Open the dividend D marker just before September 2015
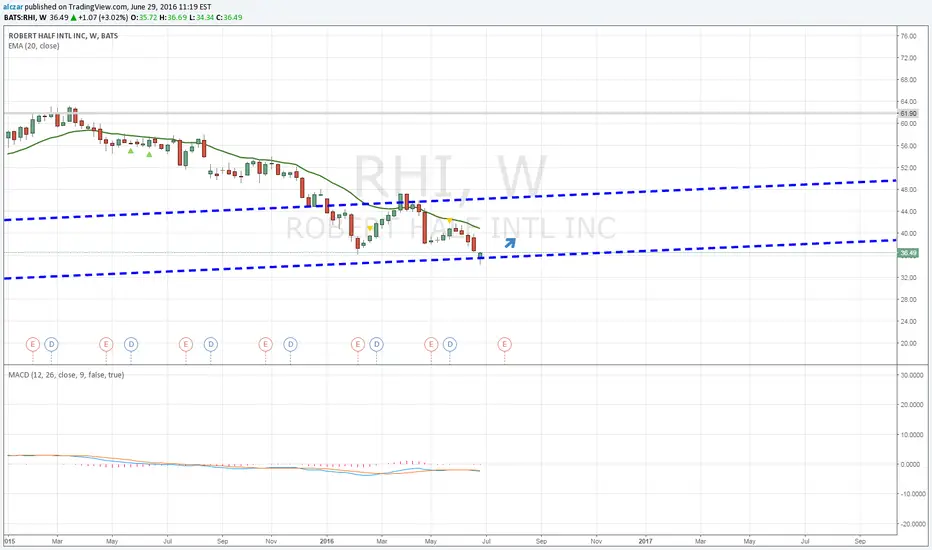The height and width of the screenshot is (550, 932). pyautogui.click(x=210, y=344)
